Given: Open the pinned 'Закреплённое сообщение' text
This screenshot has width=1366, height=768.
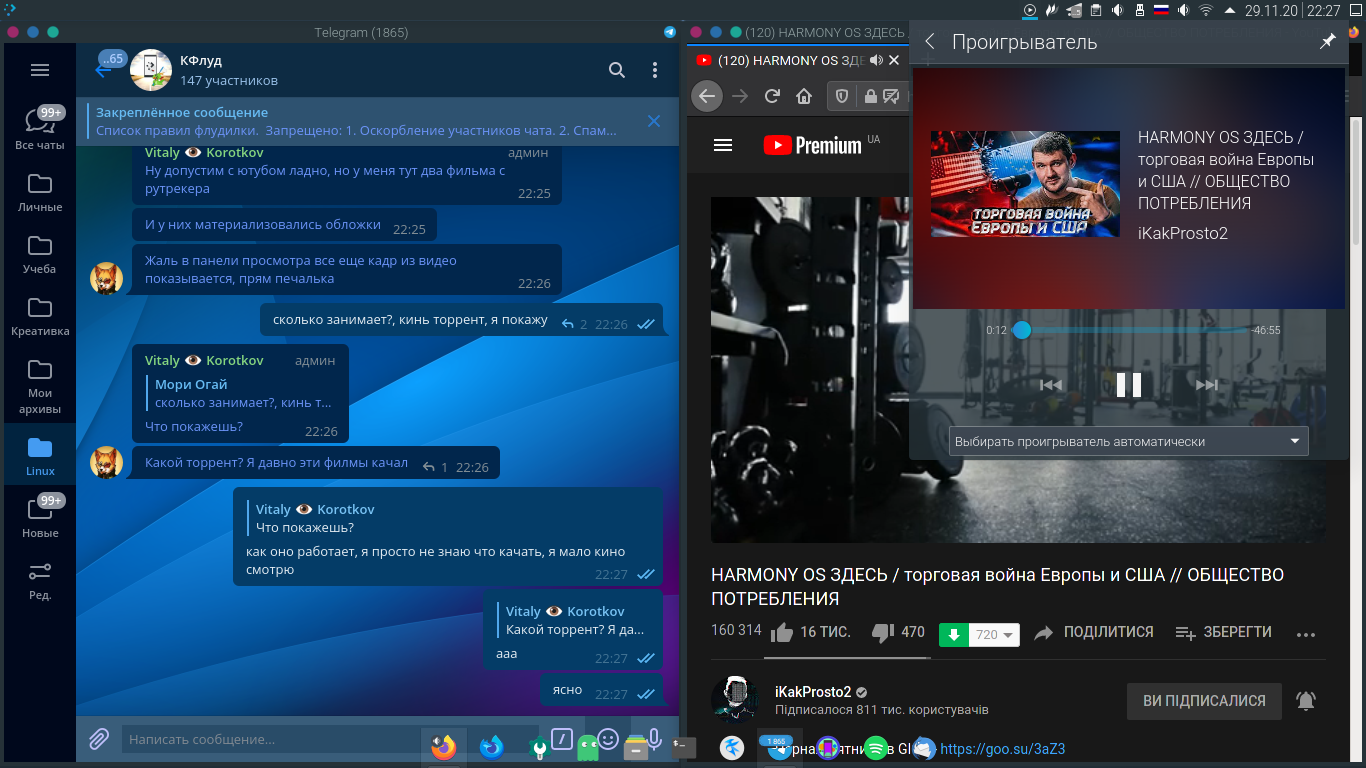Looking at the screenshot, I should [356, 121].
